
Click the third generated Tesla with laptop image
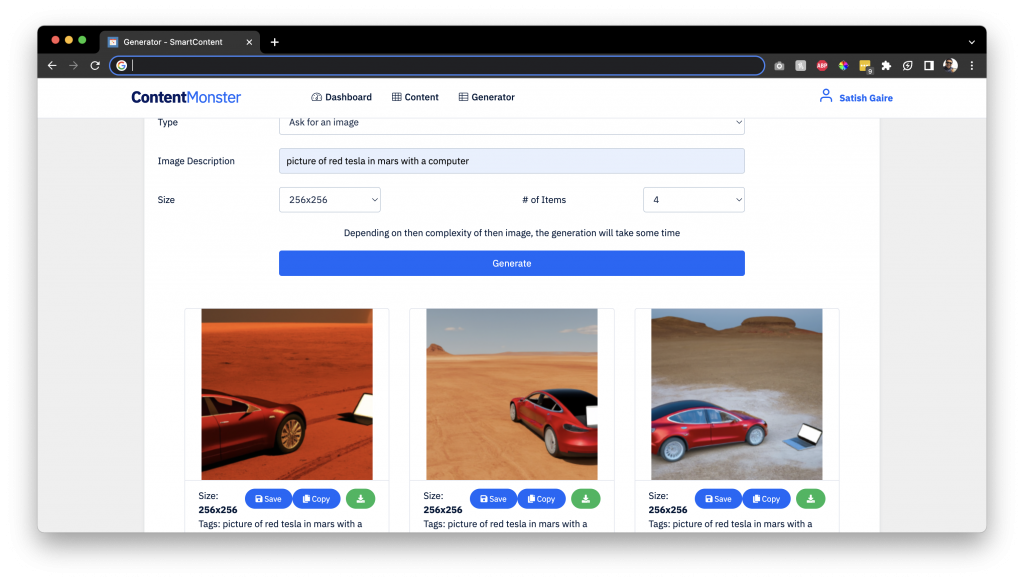[x=737, y=395]
